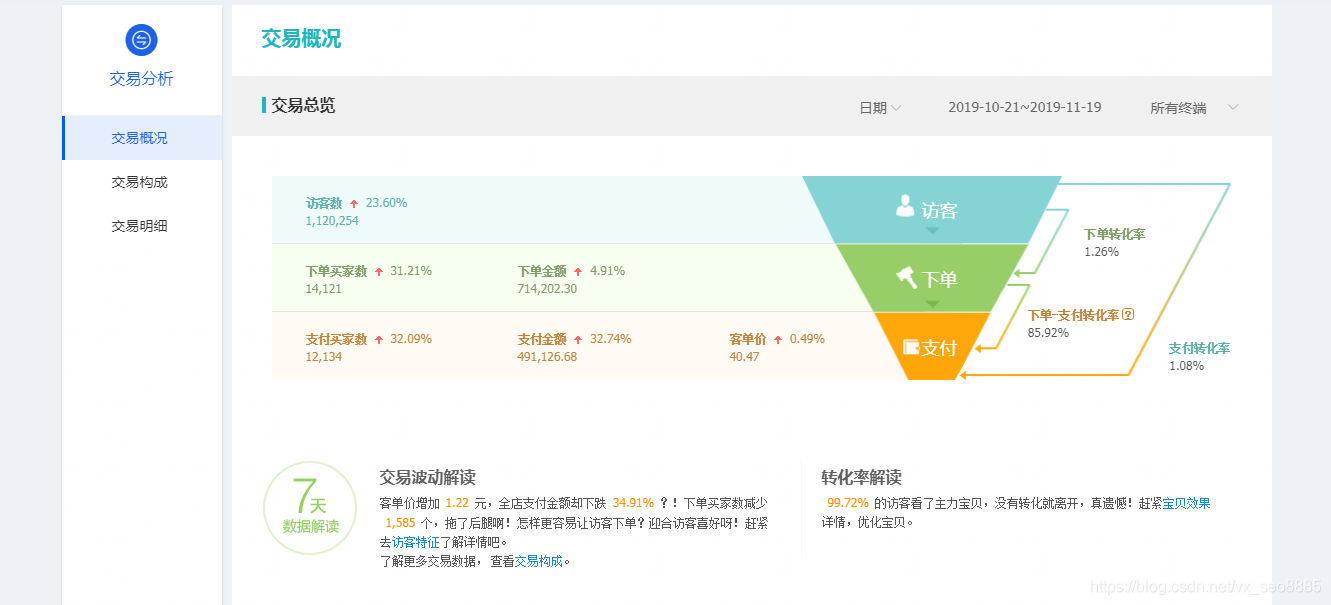Click the 下单金额 value 714,202.30

coord(547,289)
